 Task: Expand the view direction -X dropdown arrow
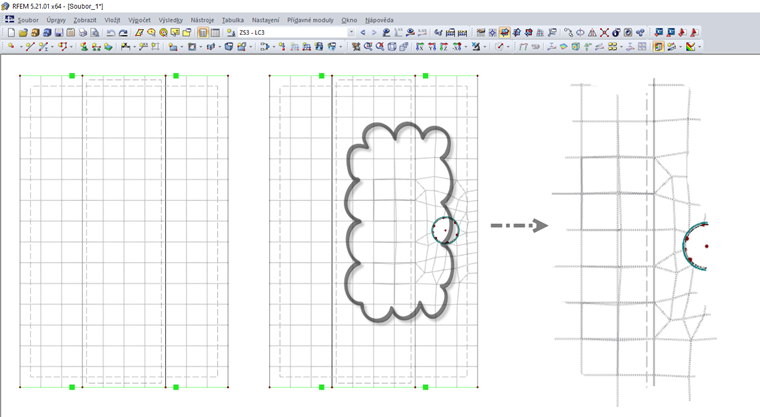pyautogui.click(x=466, y=47)
